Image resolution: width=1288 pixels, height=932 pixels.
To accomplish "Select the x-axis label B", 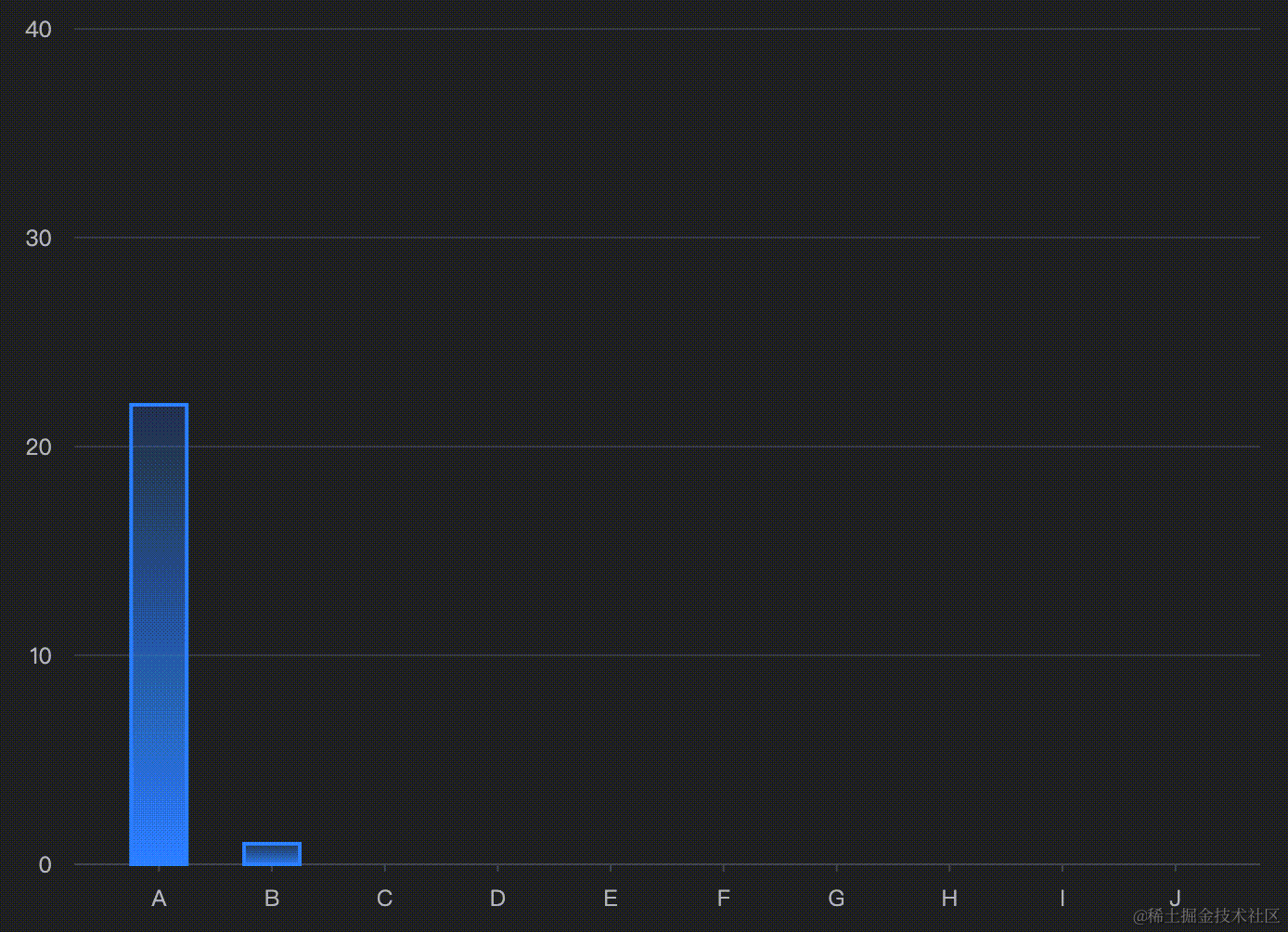I will click(x=272, y=899).
